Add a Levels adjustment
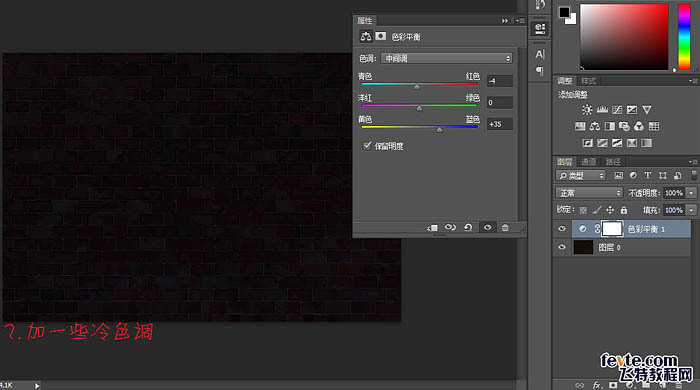Screen dimensions: 700x390 pyautogui.click(x=602, y=110)
